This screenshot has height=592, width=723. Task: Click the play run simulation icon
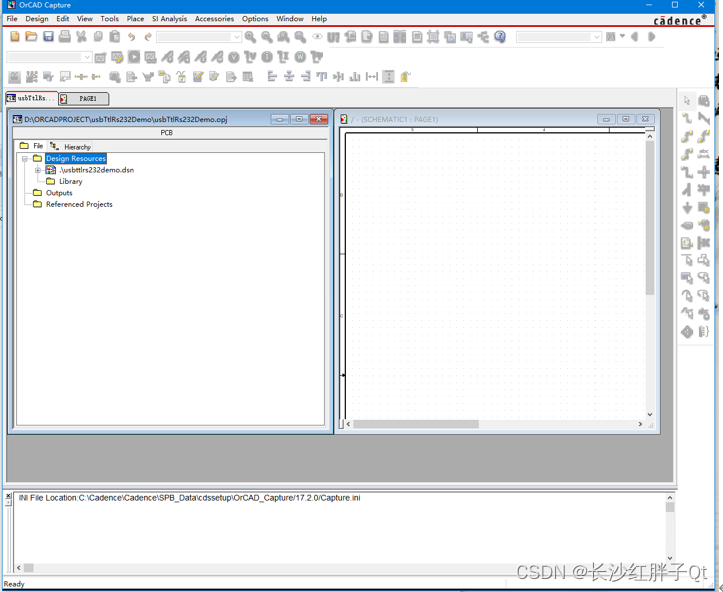coord(134,57)
